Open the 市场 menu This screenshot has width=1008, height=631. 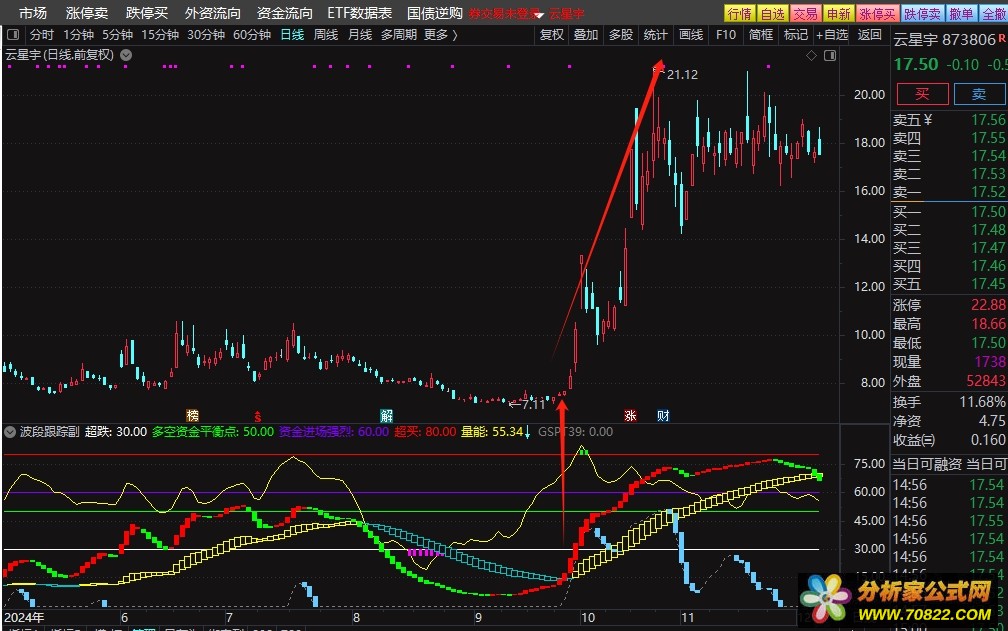(33, 13)
